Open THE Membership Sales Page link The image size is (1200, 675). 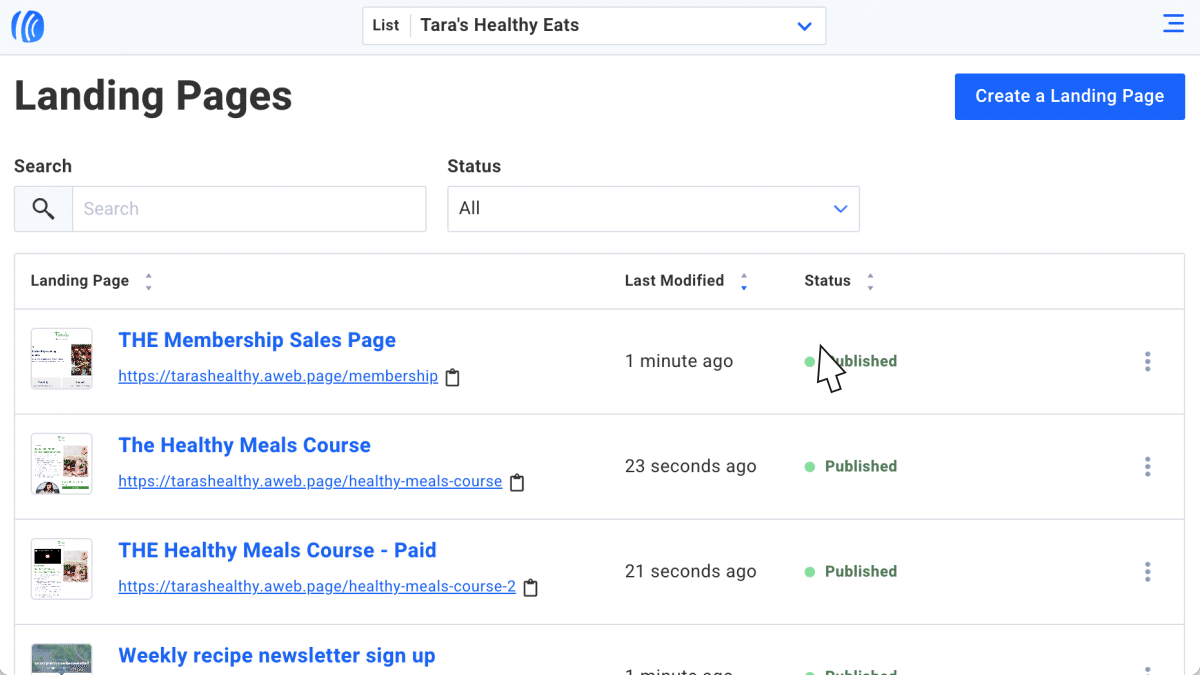pyautogui.click(x=257, y=340)
